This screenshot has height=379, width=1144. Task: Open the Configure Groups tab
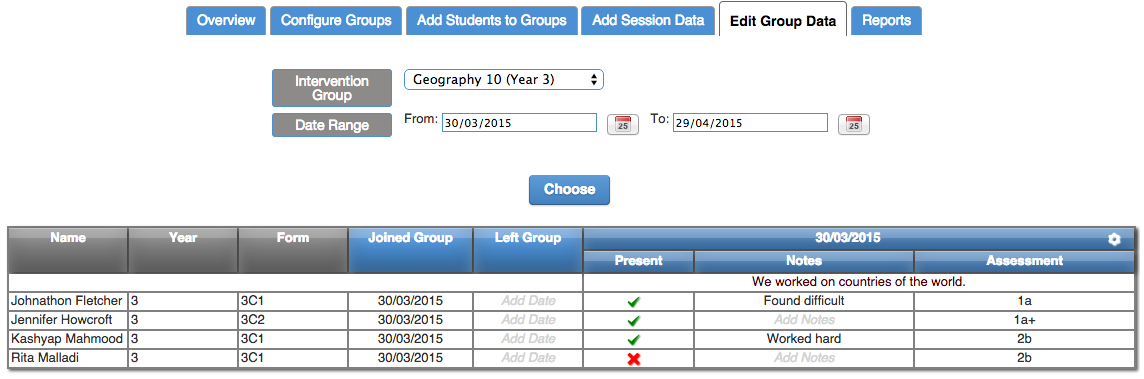tap(336, 20)
